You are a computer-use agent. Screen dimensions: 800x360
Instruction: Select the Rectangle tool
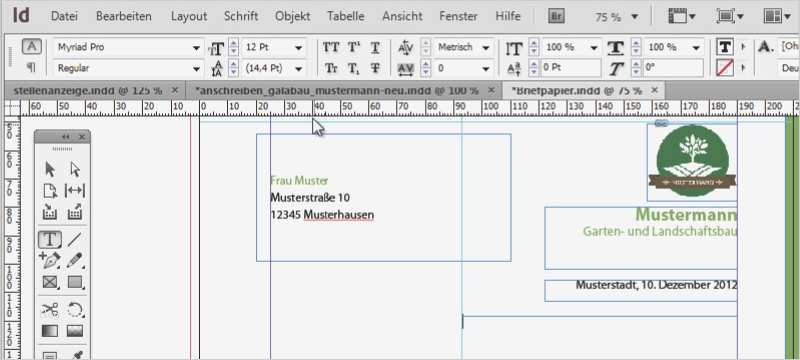click(x=75, y=281)
